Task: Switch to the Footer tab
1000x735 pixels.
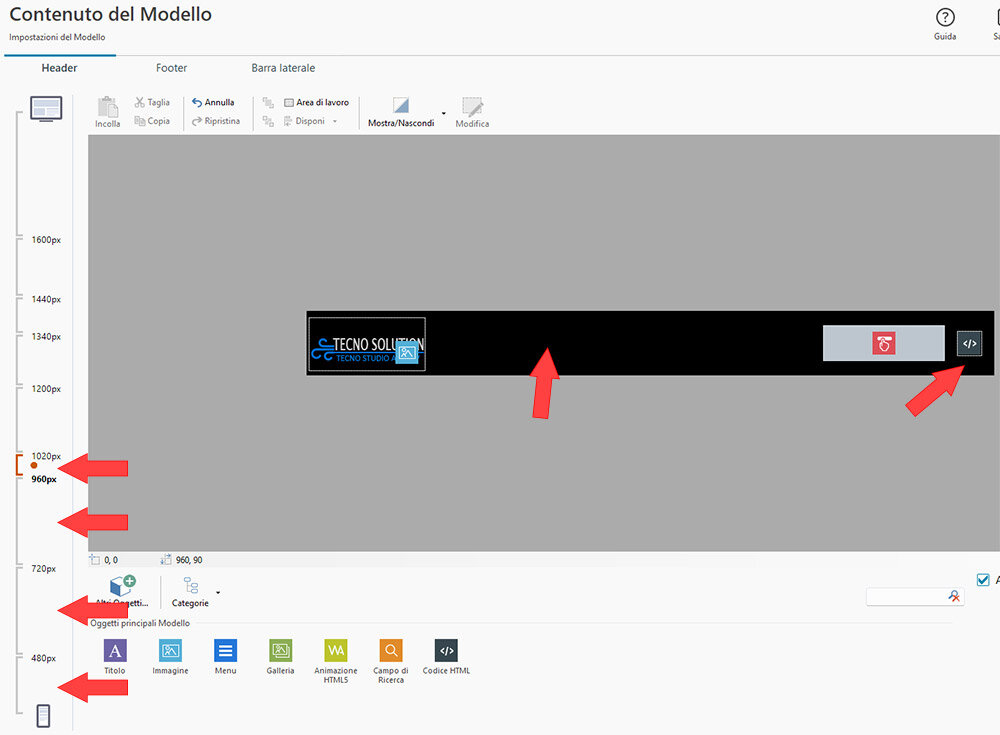Action: click(171, 68)
